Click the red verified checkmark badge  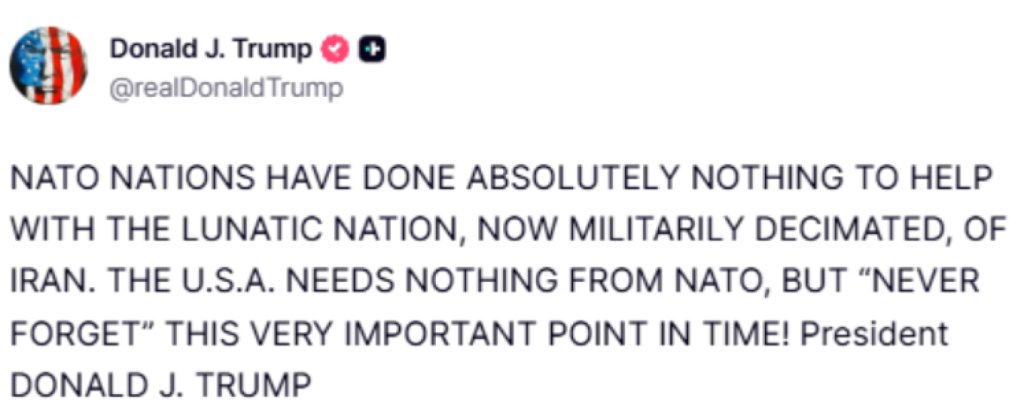(337, 49)
